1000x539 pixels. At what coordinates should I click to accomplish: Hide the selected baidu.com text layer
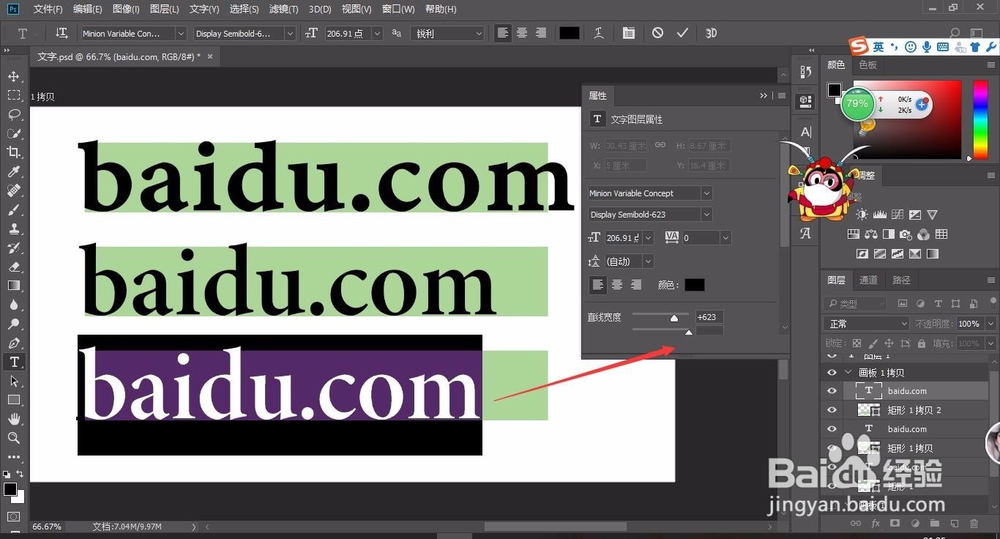coord(832,391)
